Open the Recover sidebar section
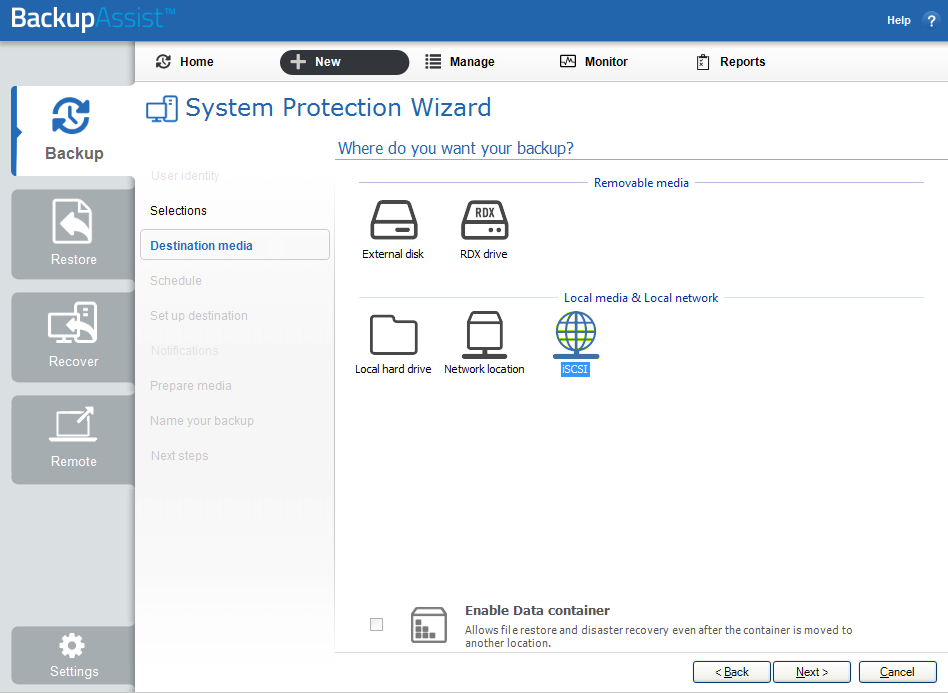948x693 pixels. [74, 337]
